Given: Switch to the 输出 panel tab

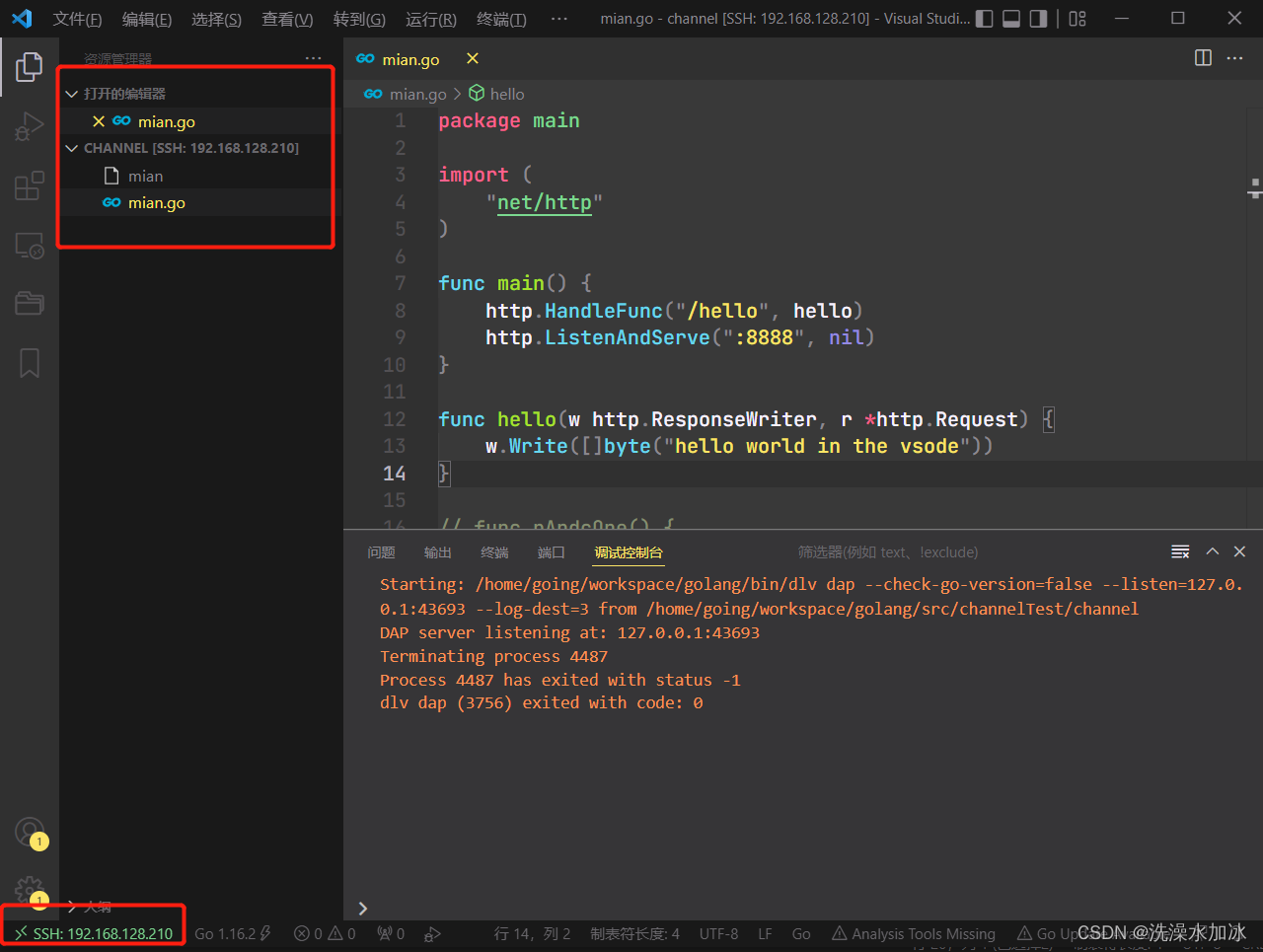Looking at the screenshot, I should [438, 552].
